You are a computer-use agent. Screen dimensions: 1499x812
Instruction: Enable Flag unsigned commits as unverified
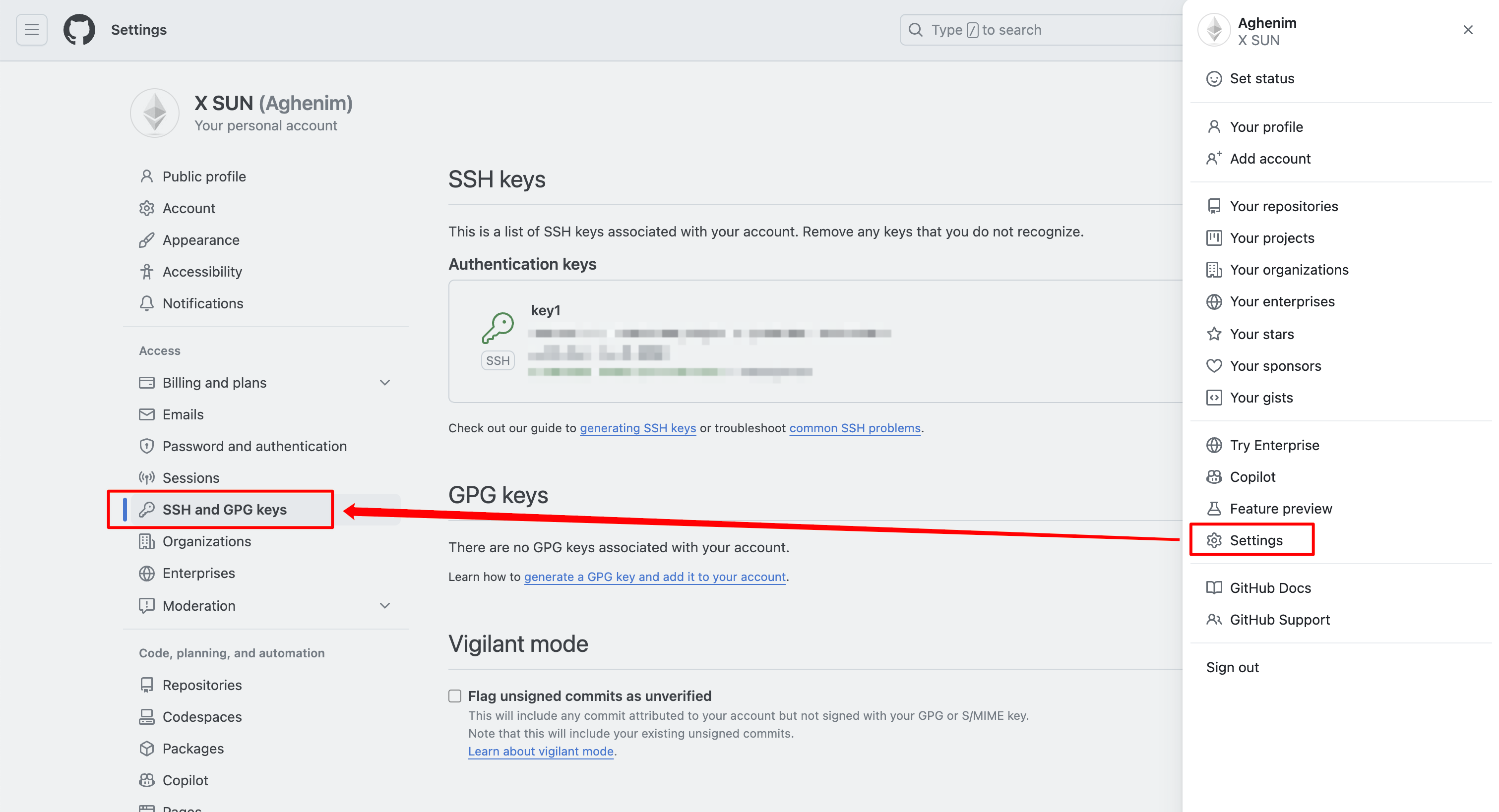pyautogui.click(x=455, y=696)
